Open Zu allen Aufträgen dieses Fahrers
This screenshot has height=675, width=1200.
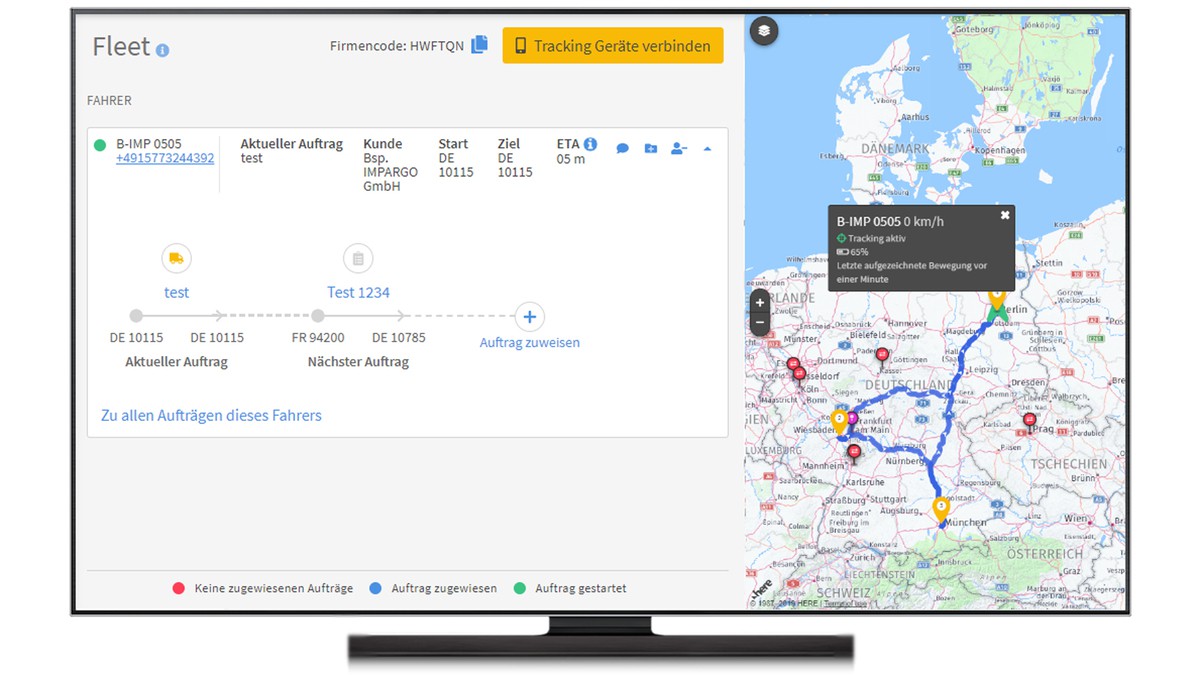[x=211, y=415]
